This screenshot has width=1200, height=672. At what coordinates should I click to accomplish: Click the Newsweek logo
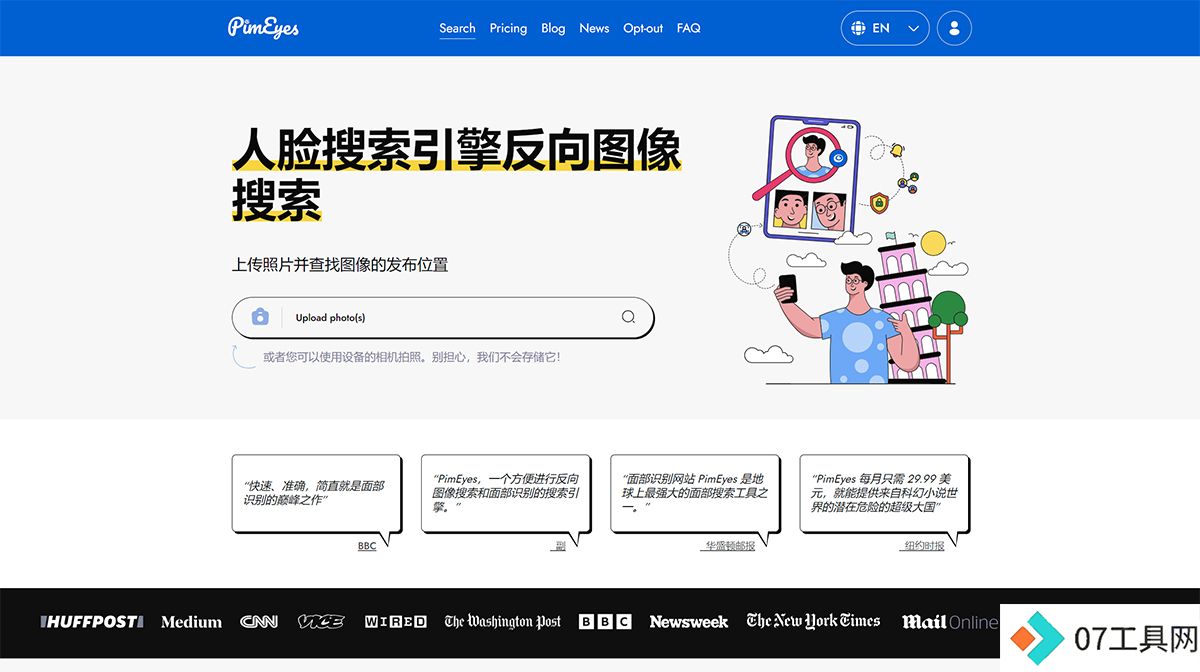point(689,622)
